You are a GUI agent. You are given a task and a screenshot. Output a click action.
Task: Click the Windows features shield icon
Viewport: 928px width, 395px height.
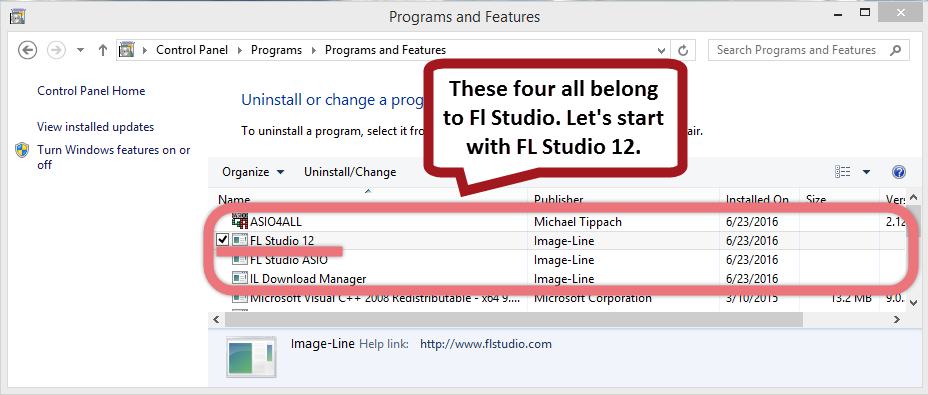(x=22, y=150)
